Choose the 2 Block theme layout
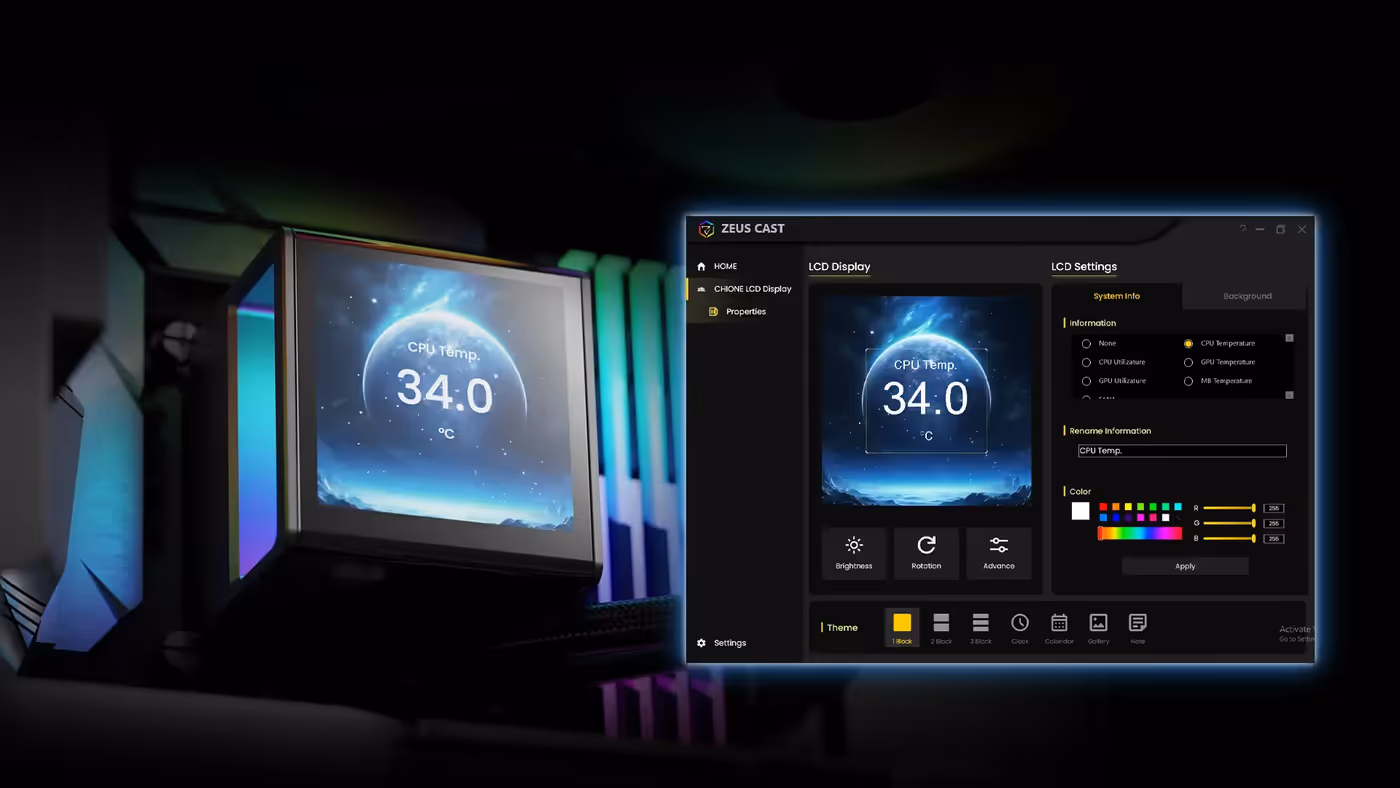Screen dimensions: 1400x788 [941, 628]
